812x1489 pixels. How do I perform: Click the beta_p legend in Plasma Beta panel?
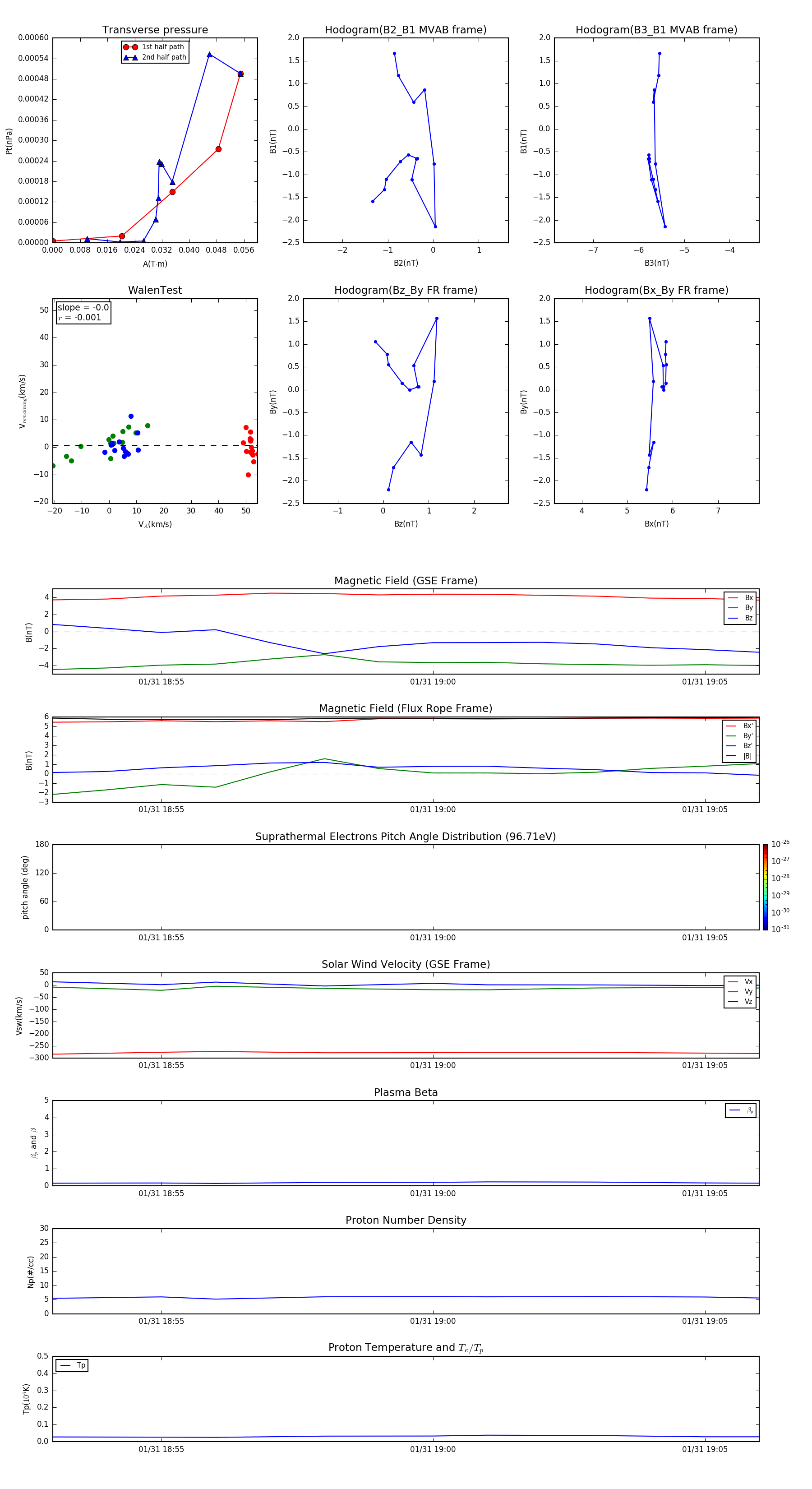(741, 1110)
